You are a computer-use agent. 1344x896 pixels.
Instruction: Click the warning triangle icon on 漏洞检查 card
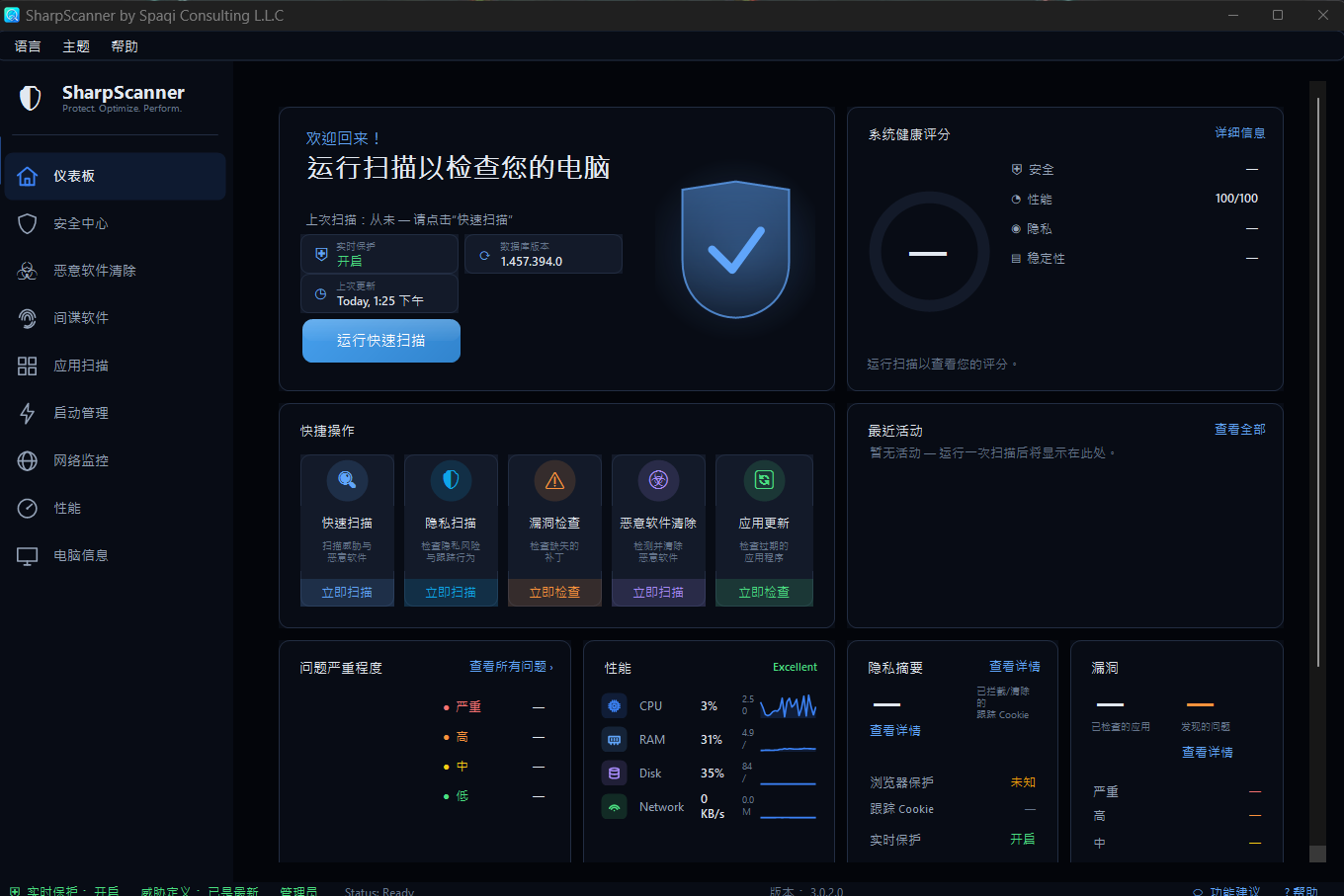(x=554, y=480)
